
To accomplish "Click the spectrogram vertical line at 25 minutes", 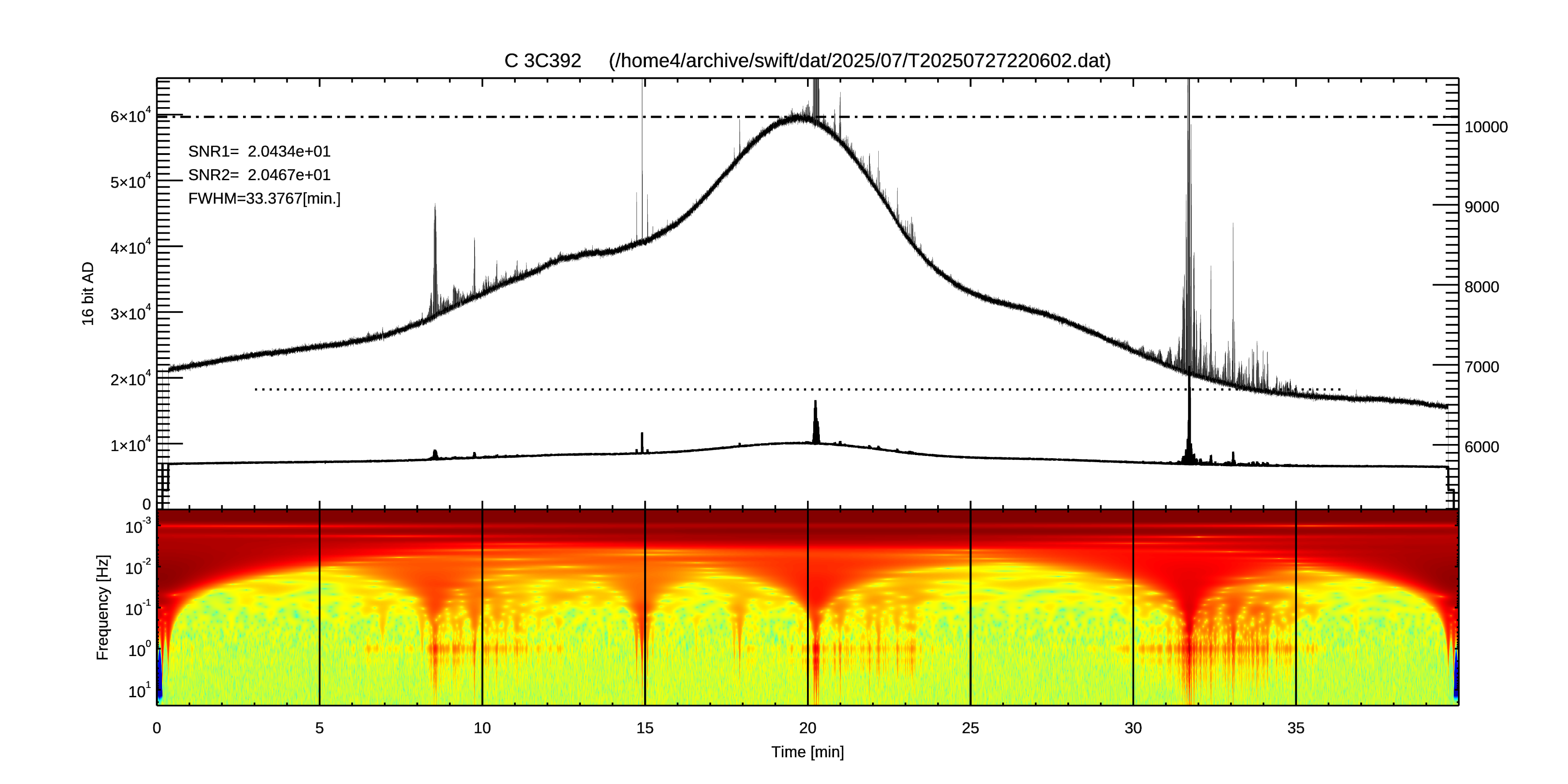I will [x=970, y=607].
